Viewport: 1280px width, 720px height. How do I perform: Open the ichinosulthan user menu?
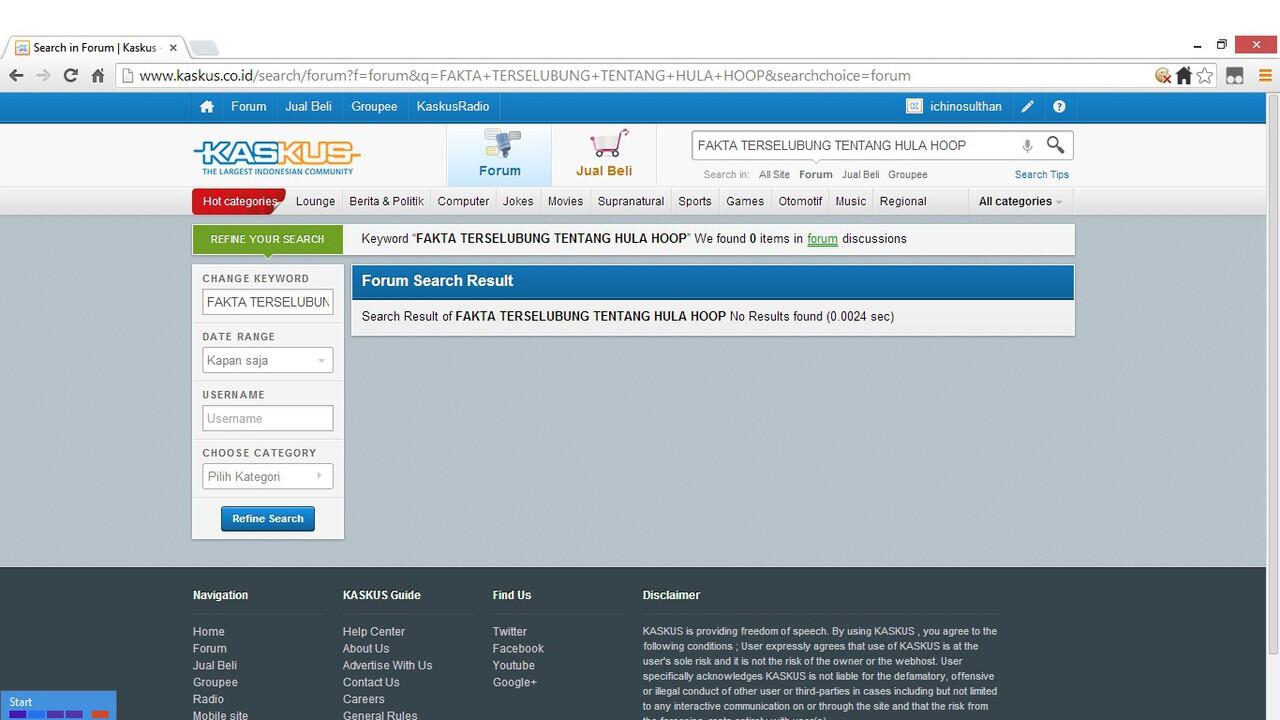pos(966,106)
